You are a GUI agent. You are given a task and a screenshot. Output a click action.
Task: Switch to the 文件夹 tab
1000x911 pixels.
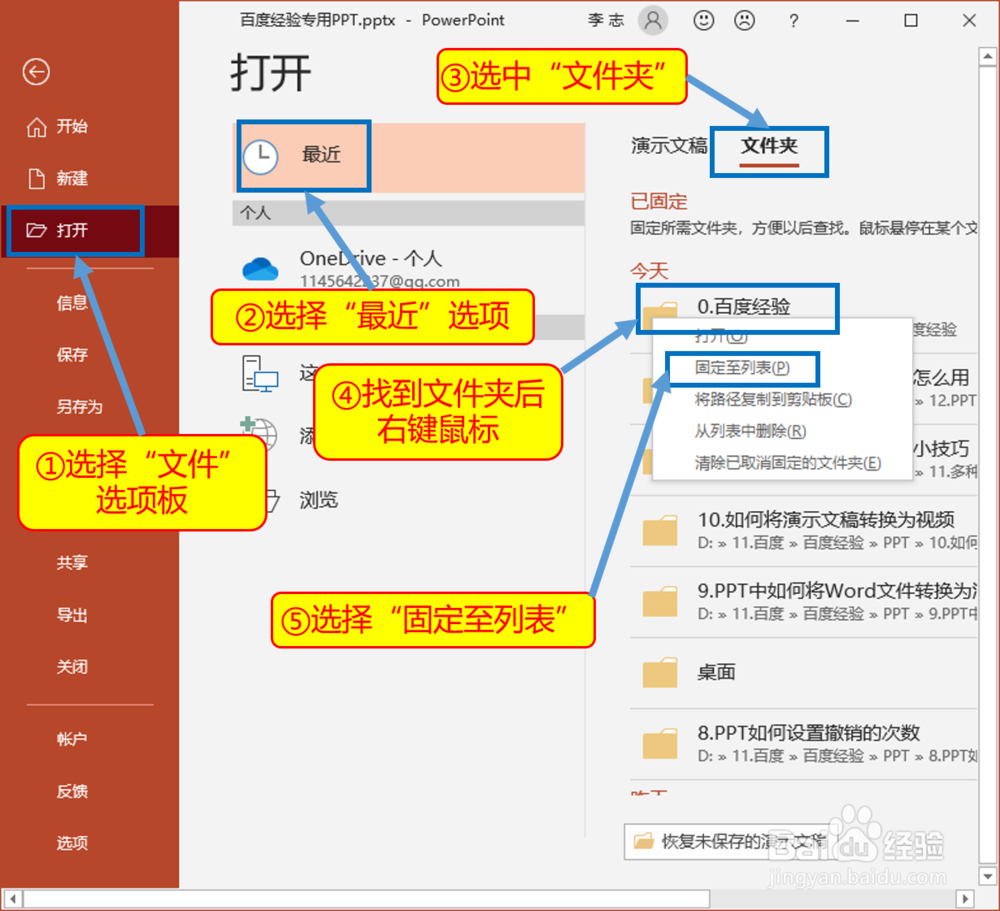(x=768, y=147)
